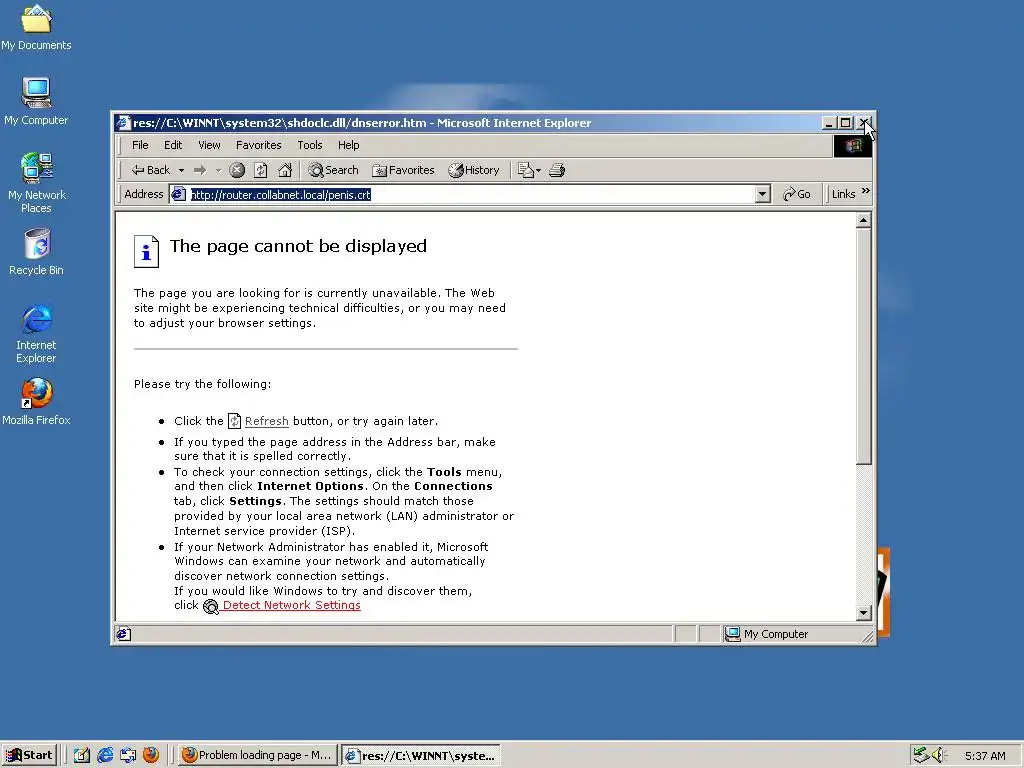Select My Documents desktop icon
This screenshot has height=768, width=1024.
coord(36,27)
